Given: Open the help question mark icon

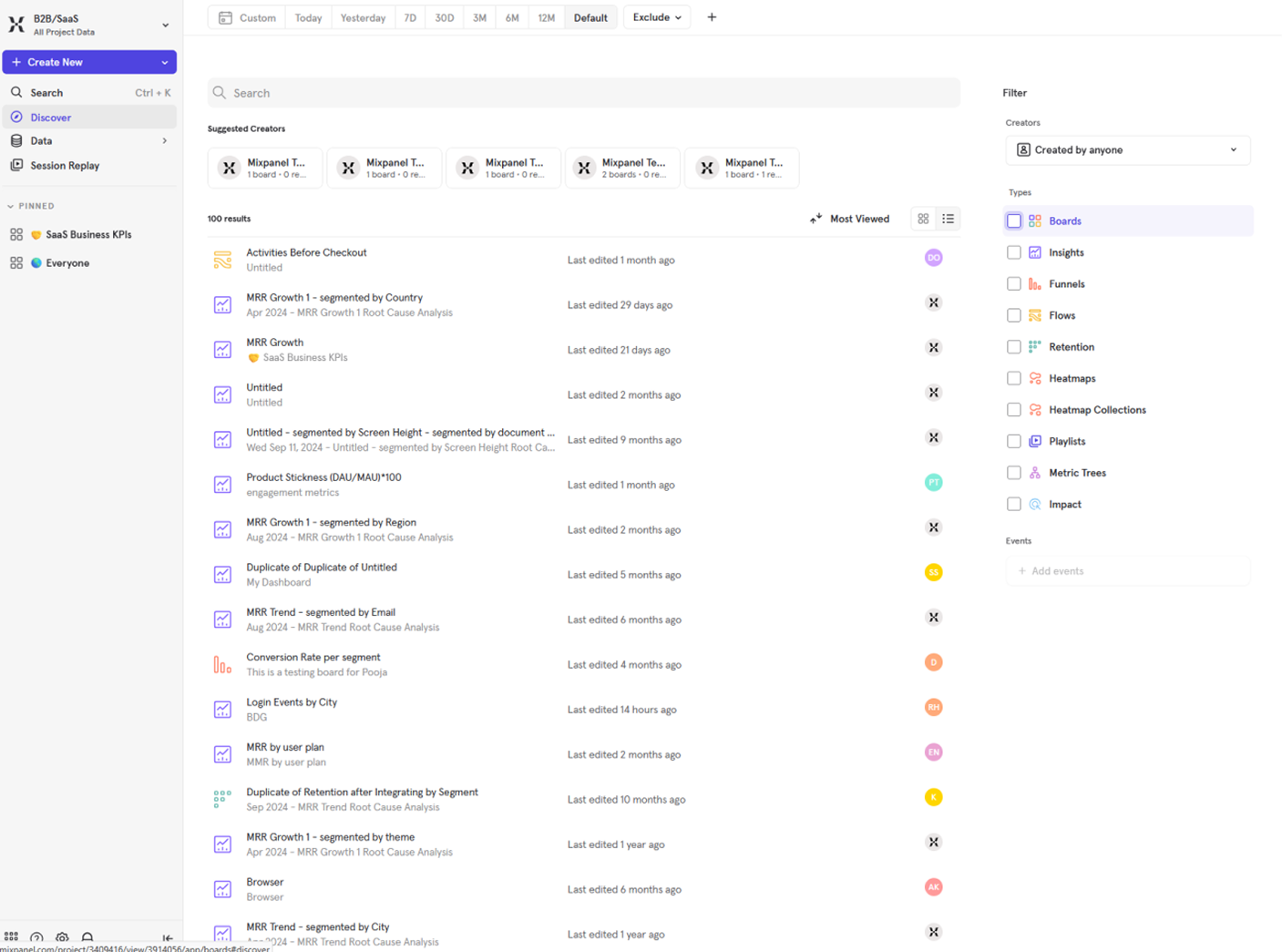Looking at the screenshot, I should [x=36, y=937].
